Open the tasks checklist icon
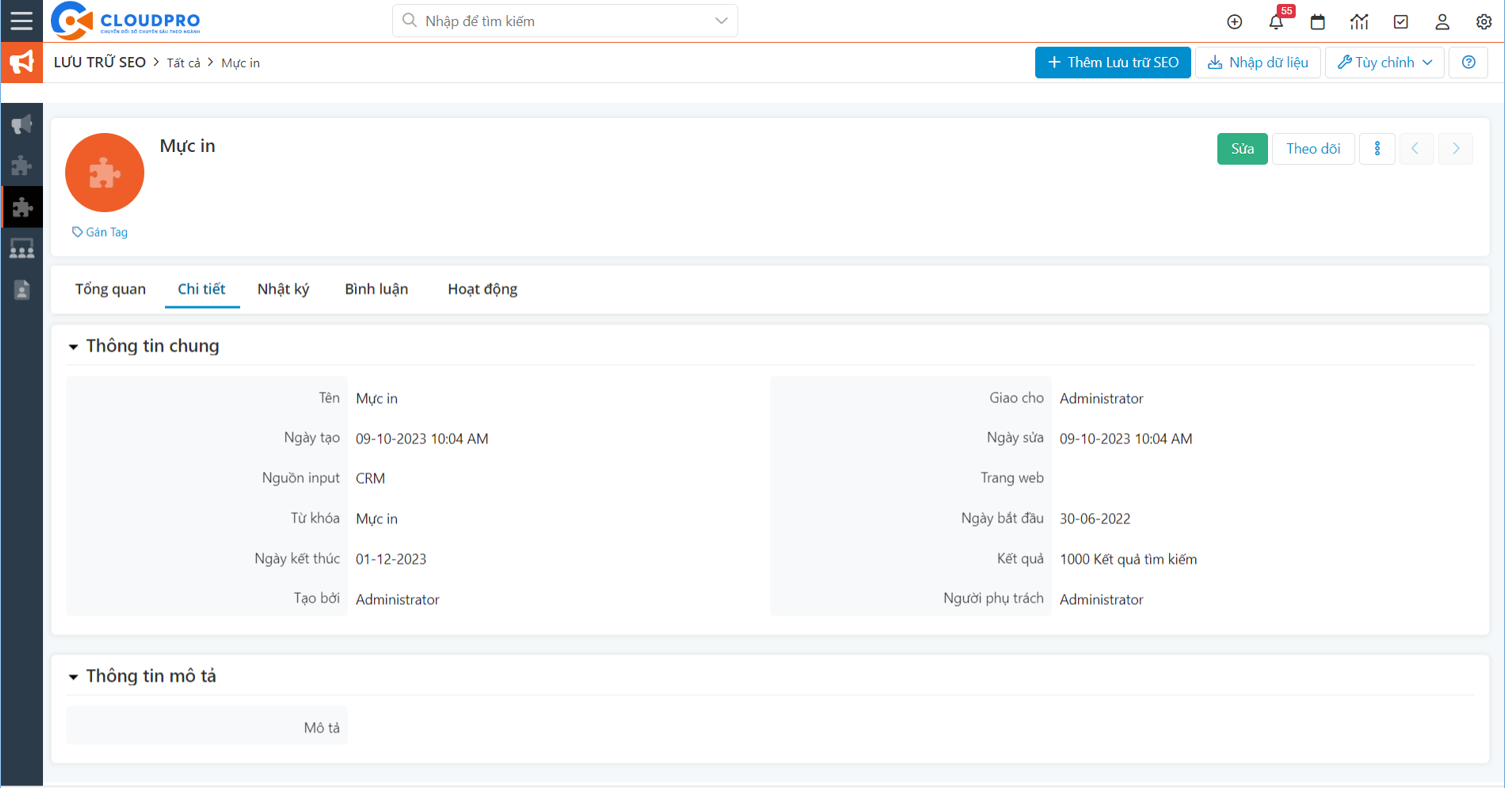 (x=1401, y=22)
